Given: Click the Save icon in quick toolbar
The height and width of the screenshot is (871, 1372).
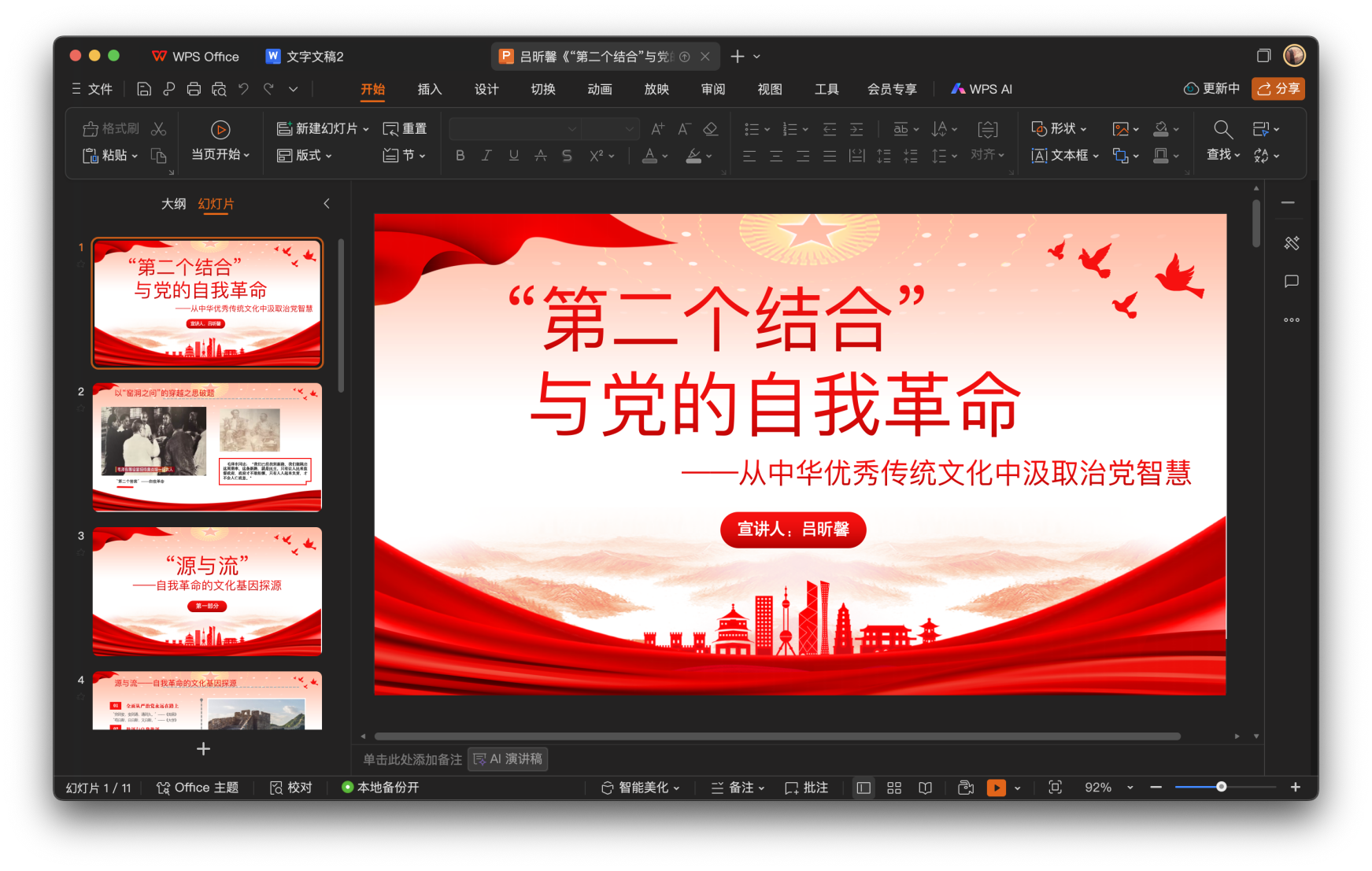Looking at the screenshot, I should pyautogui.click(x=143, y=89).
